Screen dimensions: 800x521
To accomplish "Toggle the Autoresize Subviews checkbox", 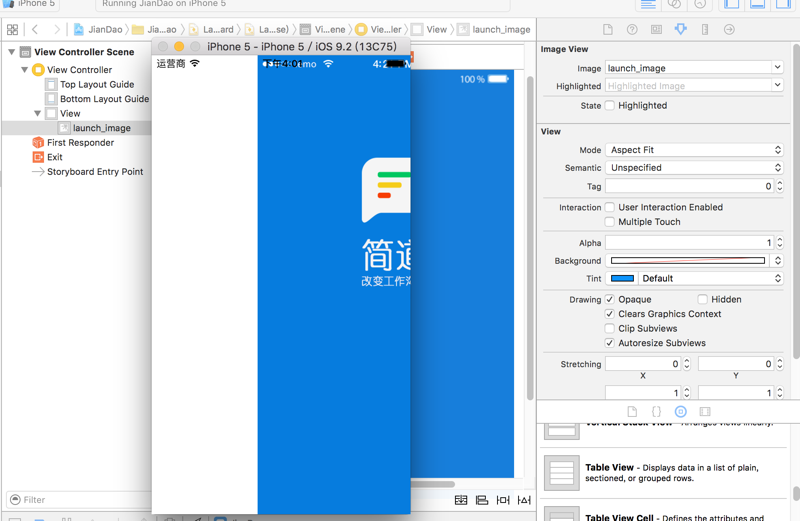I will (610, 343).
